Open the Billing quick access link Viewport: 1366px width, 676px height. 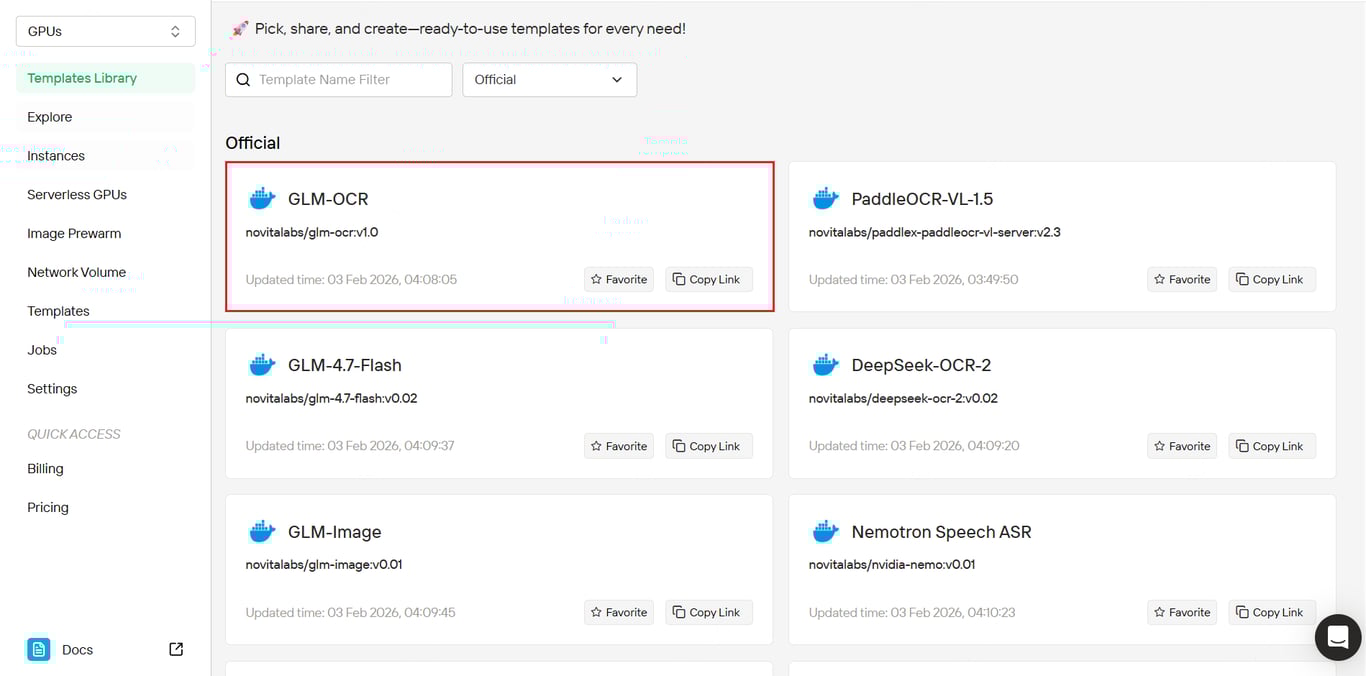click(45, 469)
